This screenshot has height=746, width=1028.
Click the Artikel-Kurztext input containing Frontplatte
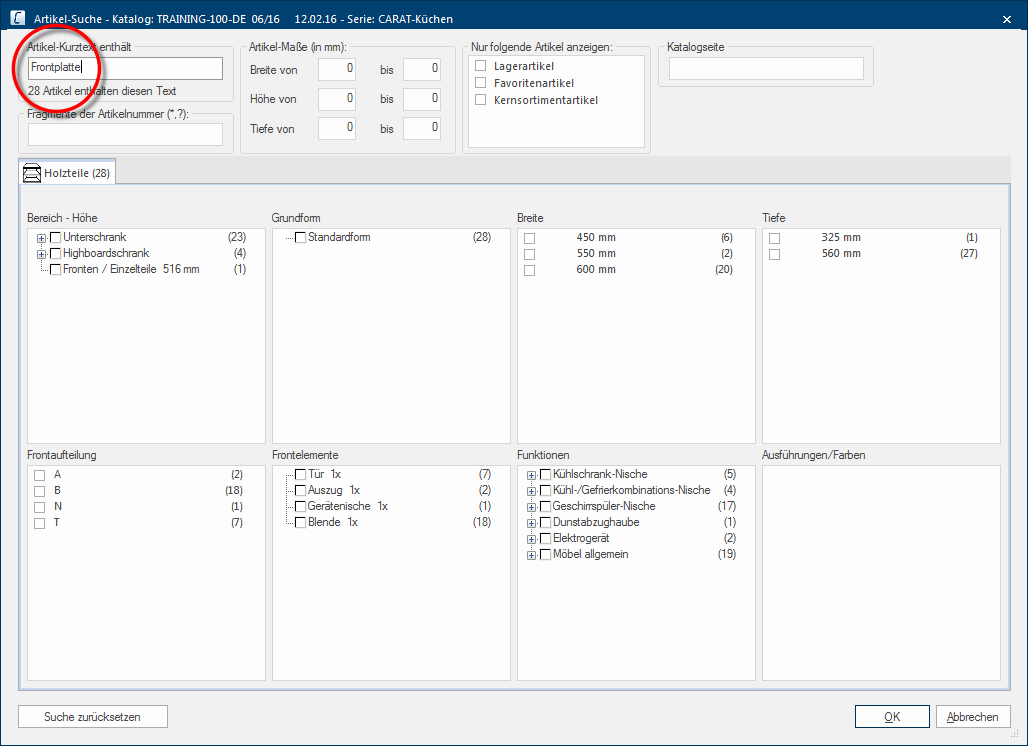(125, 68)
